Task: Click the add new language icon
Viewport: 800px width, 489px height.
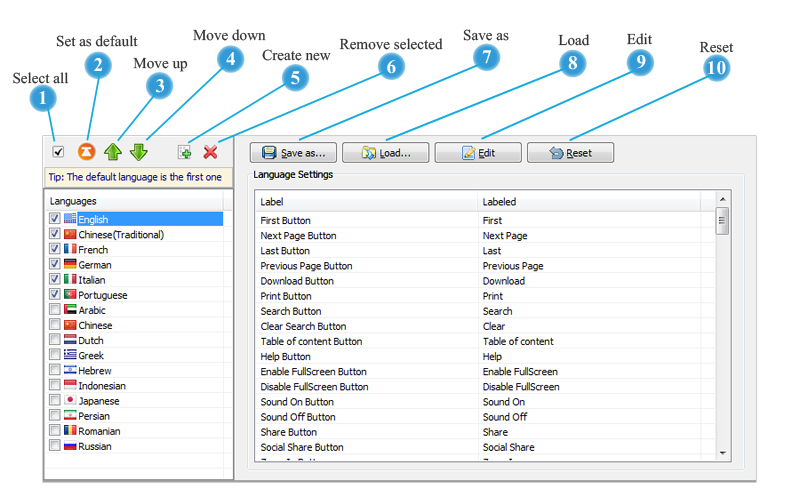Action: 184,152
